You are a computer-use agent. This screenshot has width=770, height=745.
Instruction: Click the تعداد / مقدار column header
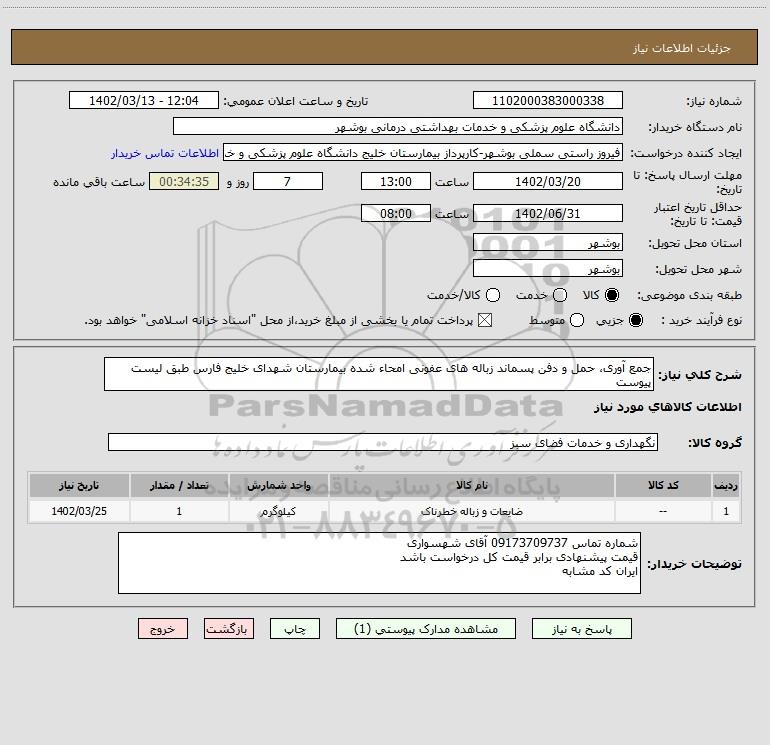(179, 485)
